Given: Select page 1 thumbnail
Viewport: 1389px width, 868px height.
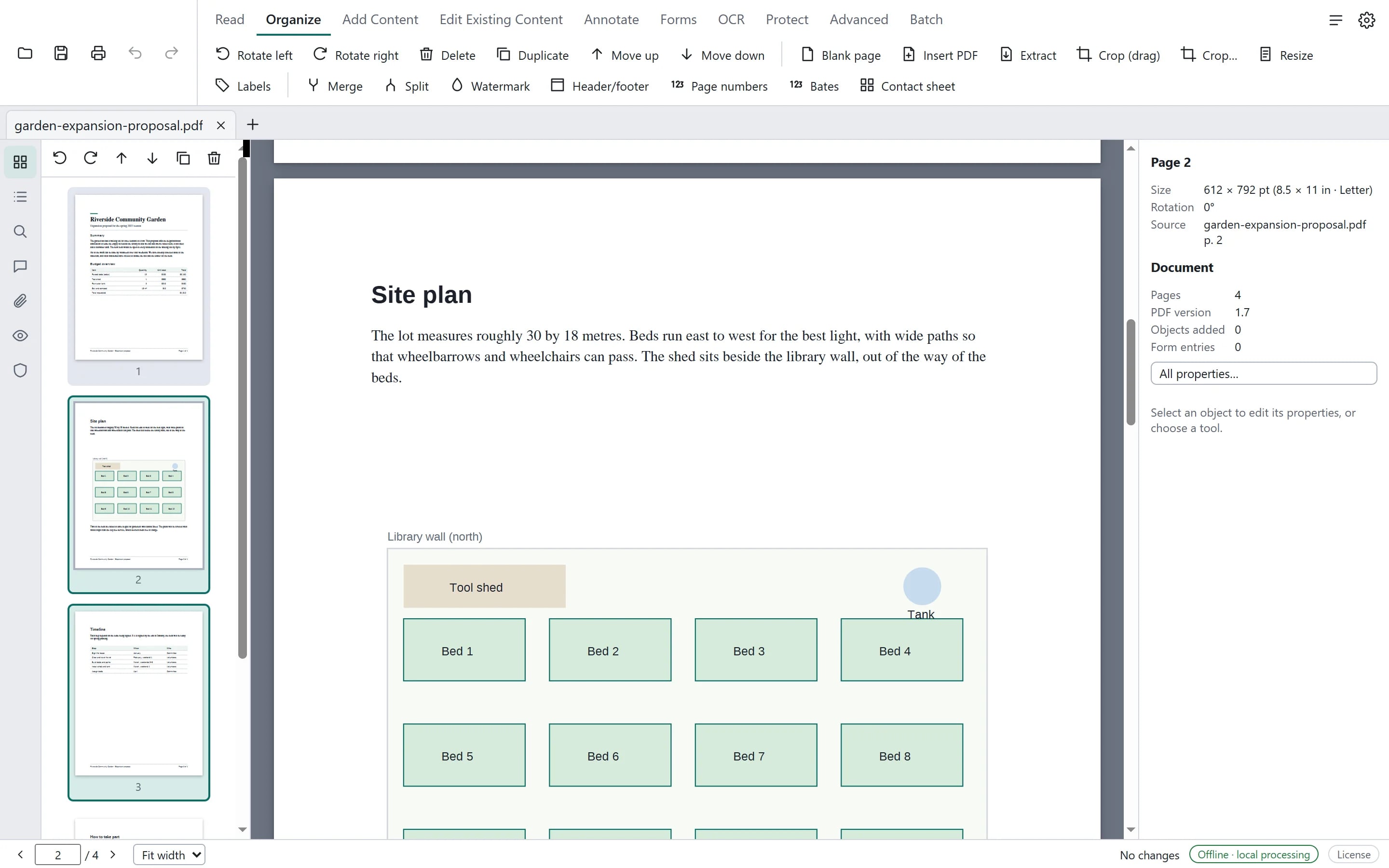Looking at the screenshot, I should (138, 286).
